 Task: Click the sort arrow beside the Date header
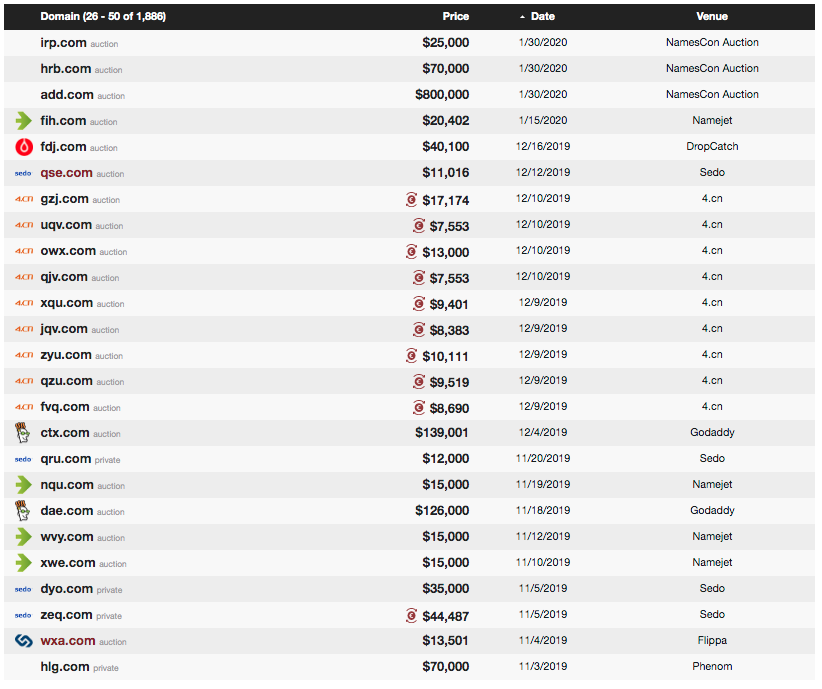click(x=521, y=17)
